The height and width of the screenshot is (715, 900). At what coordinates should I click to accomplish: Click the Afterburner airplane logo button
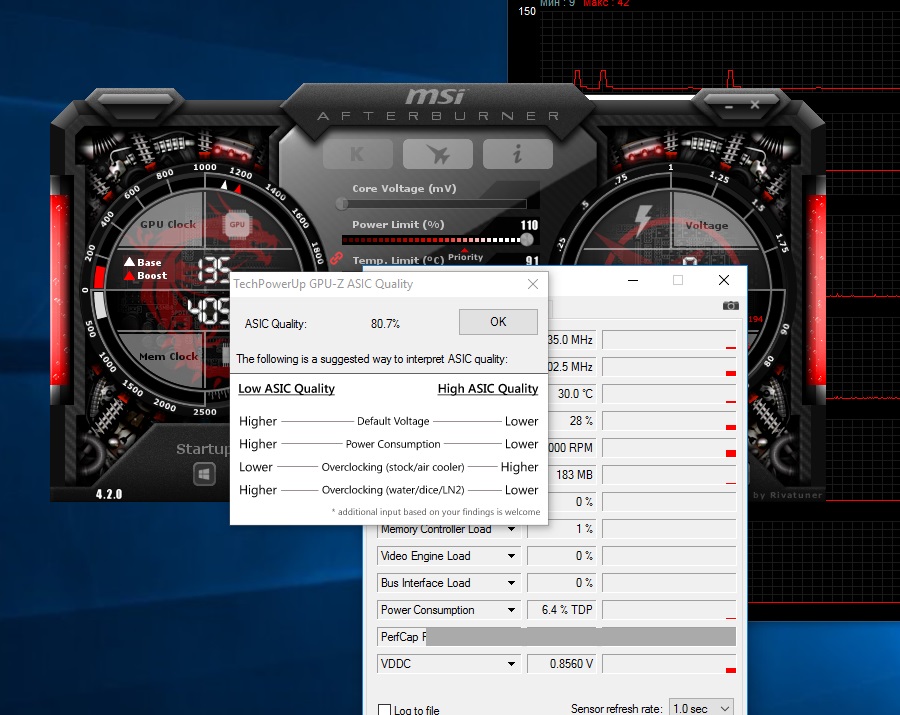[x=437, y=154]
